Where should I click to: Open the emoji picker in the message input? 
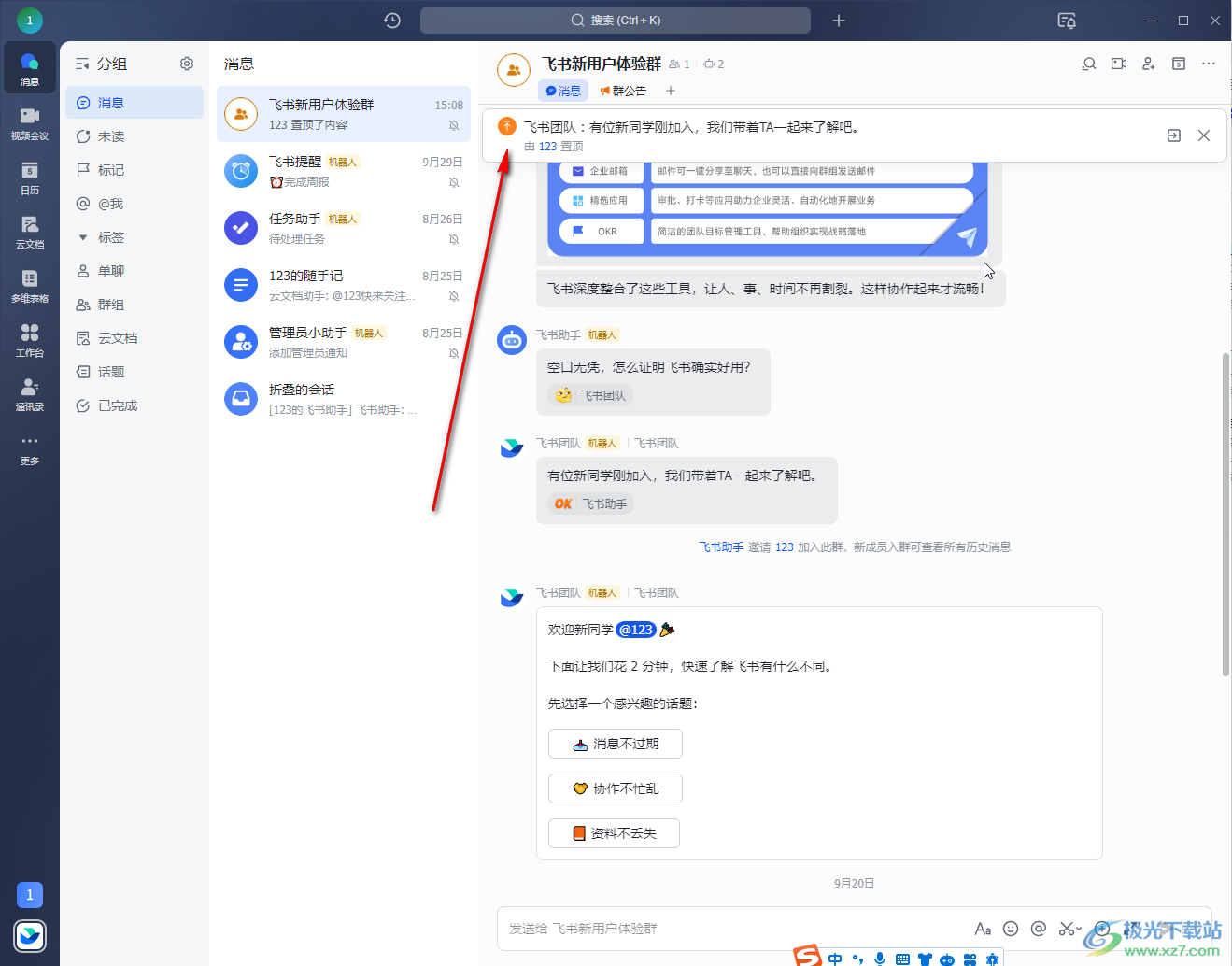coord(1011,929)
